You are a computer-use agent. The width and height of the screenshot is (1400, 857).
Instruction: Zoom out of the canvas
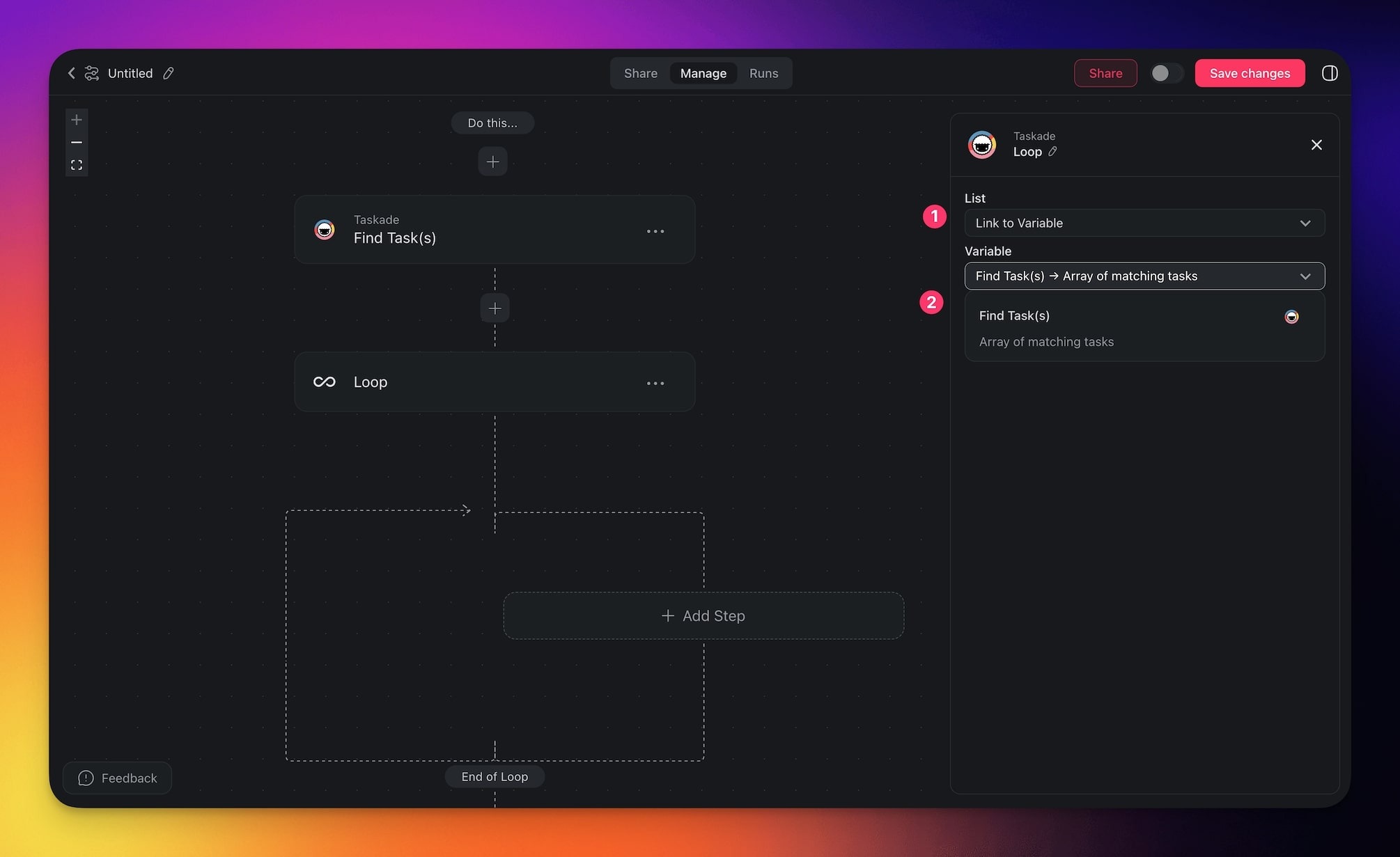tap(77, 142)
